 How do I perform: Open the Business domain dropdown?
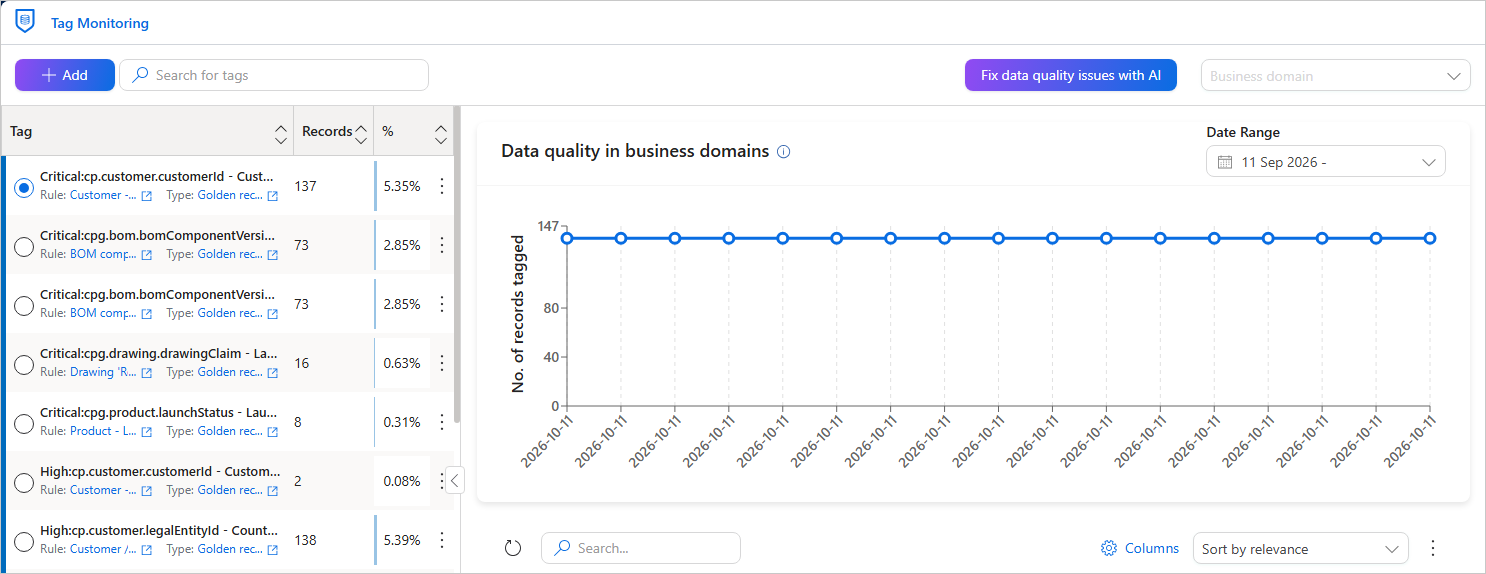pyautogui.click(x=1335, y=76)
